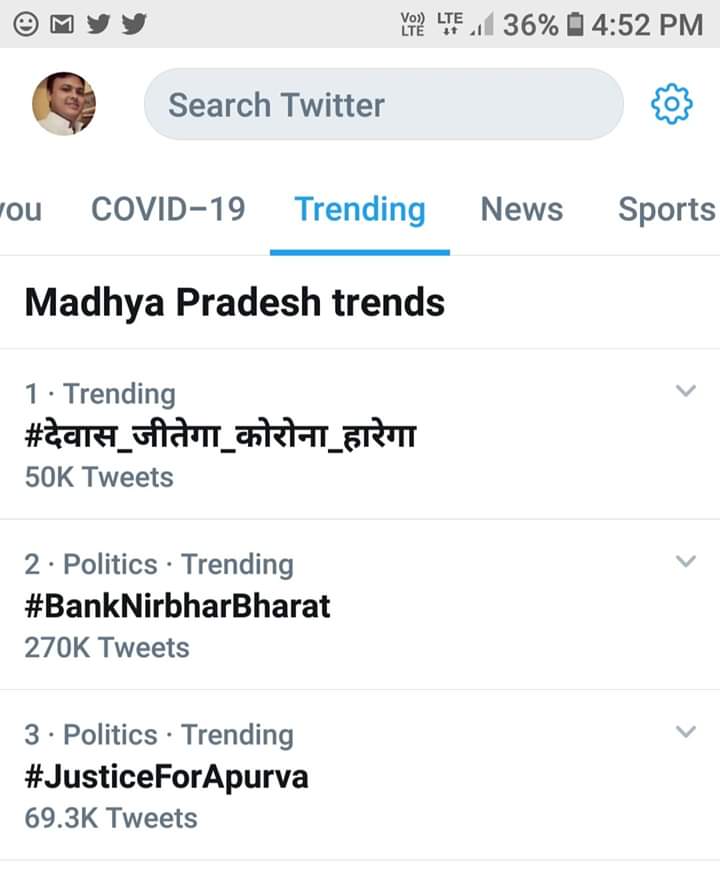The width and height of the screenshot is (720, 874).
Task: Expand options chevron for first trending topic
Action: [x=685, y=391]
